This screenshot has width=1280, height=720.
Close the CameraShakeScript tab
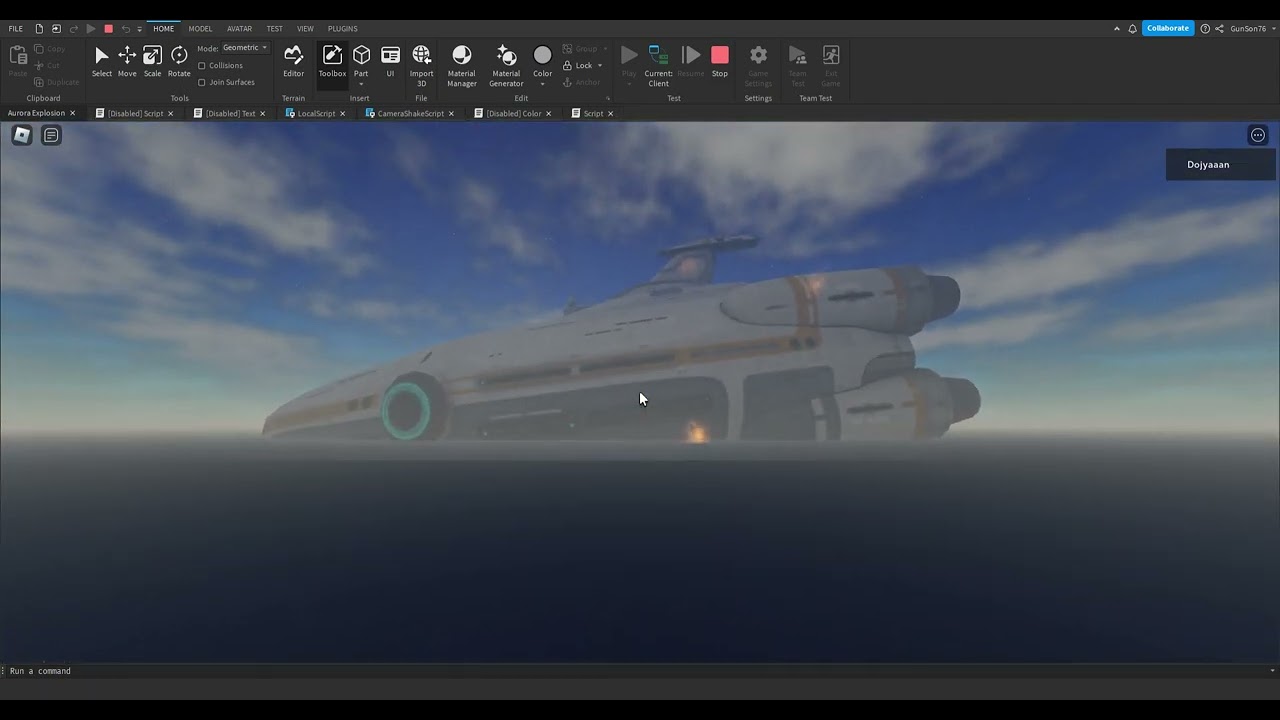tap(451, 114)
